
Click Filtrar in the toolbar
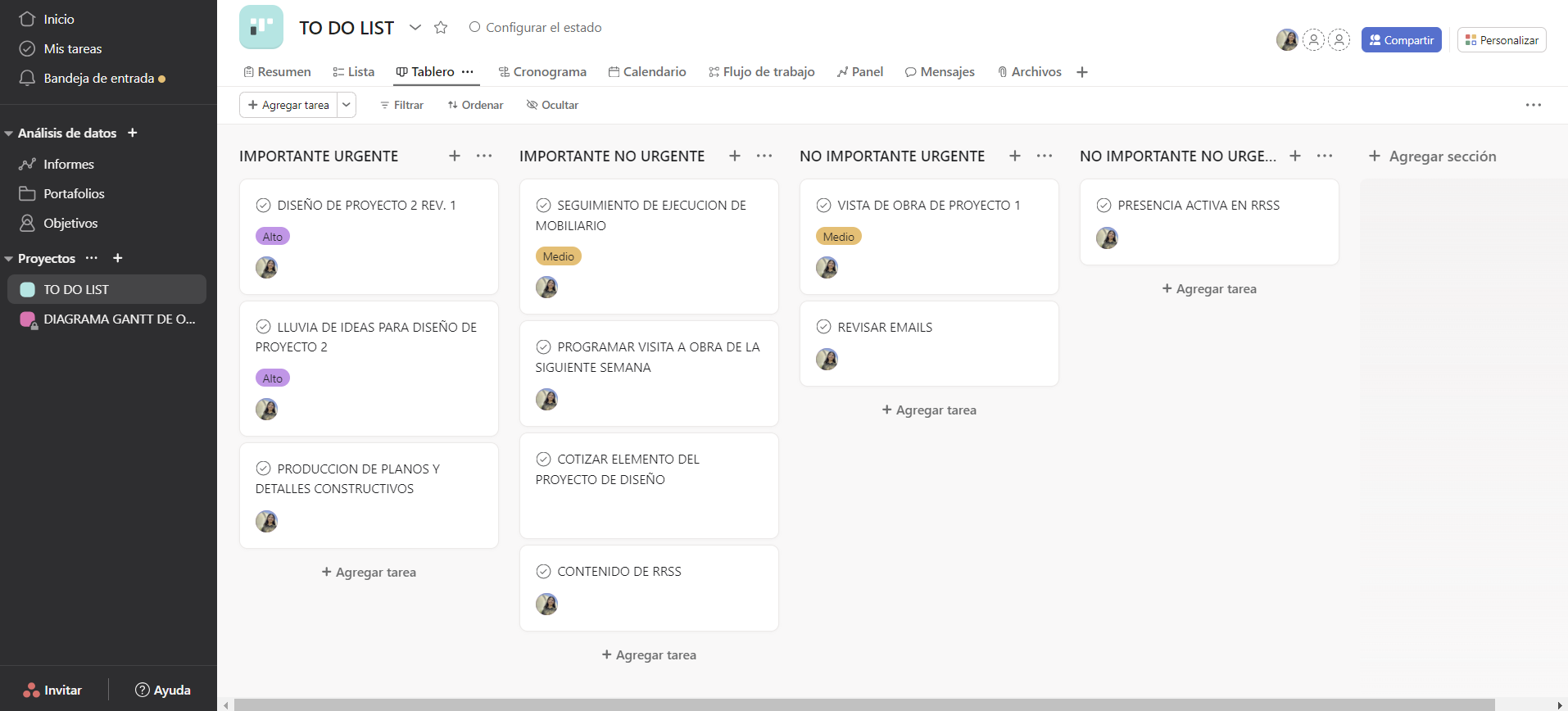[x=401, y=105]
